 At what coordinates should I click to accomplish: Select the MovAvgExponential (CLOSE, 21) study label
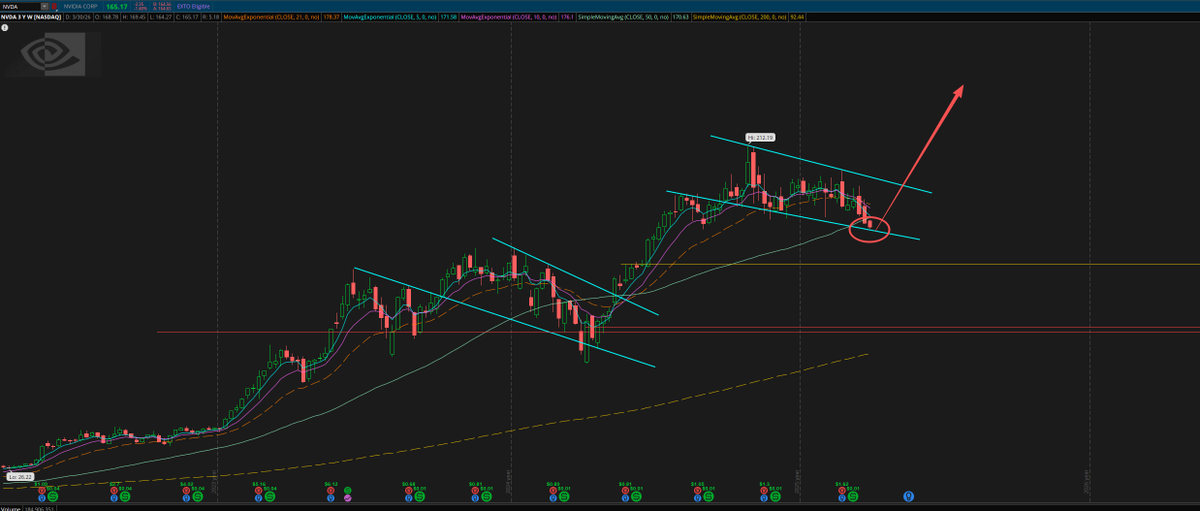[x=271, y=17]
